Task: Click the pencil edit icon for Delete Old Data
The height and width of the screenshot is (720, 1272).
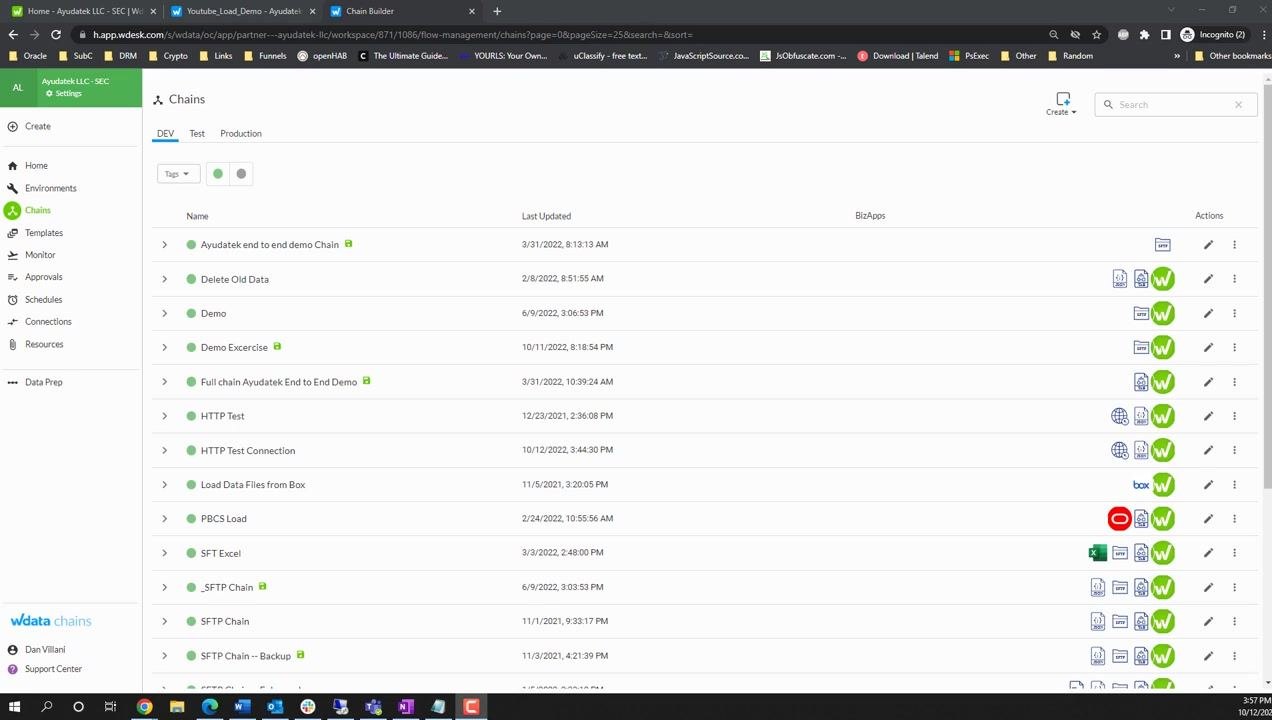Action: pyautogui.click(x=1208, y=279)
